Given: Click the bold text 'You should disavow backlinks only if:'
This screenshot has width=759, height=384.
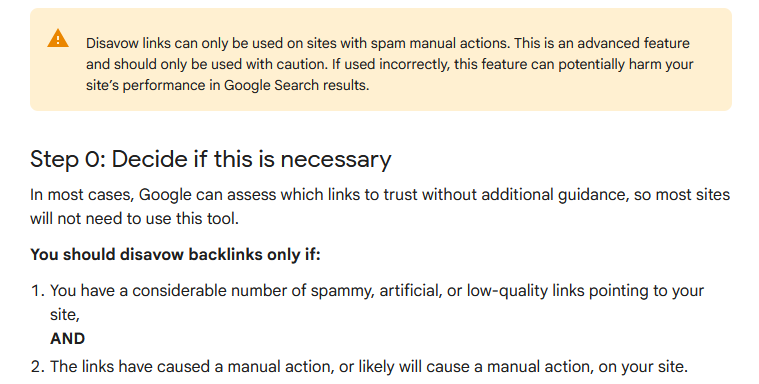Looking at the screenshot, I should (175, 254).
